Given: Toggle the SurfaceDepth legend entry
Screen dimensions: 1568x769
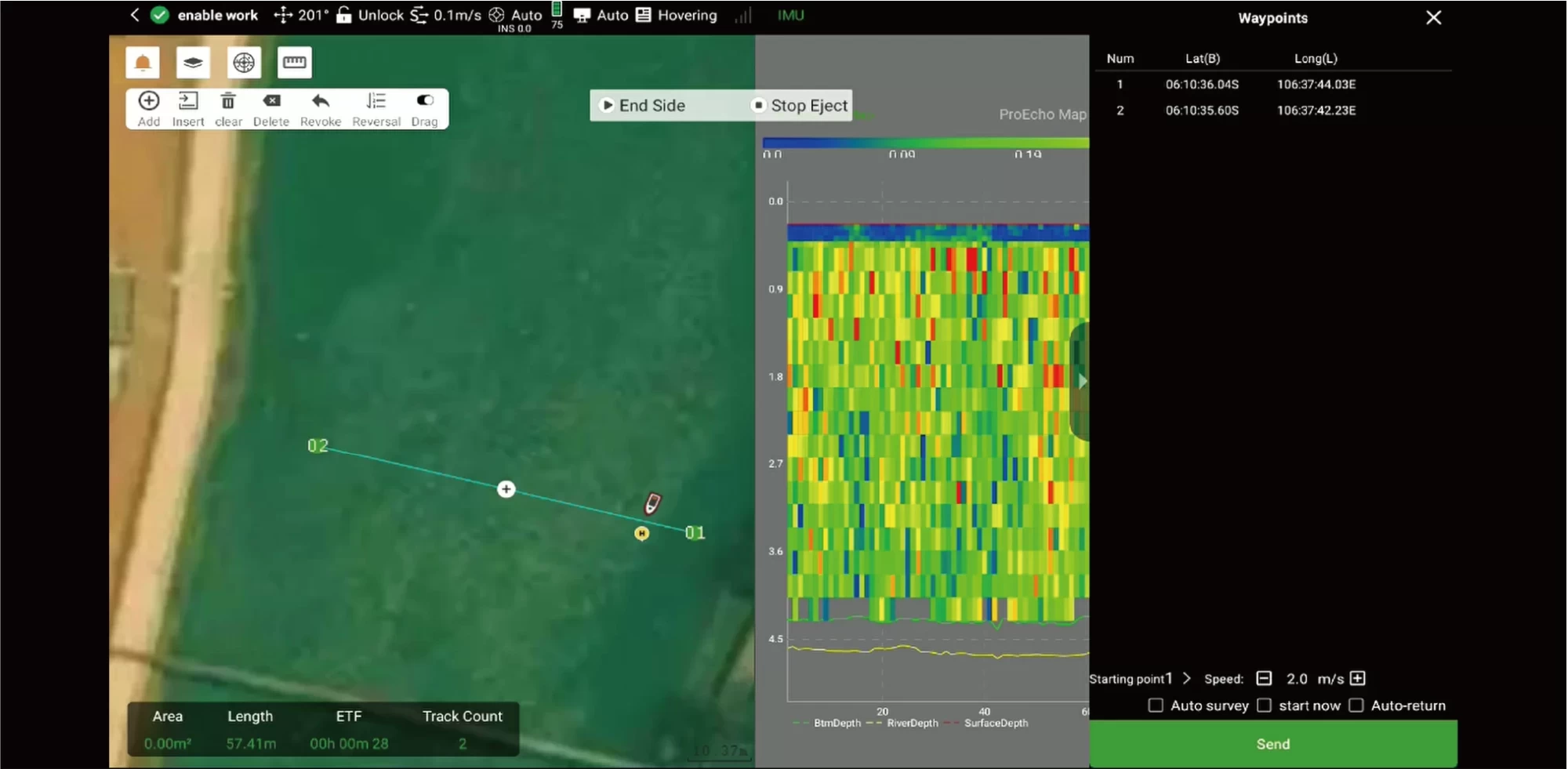Looking at the screenshot, I should (x=986, y=723).
